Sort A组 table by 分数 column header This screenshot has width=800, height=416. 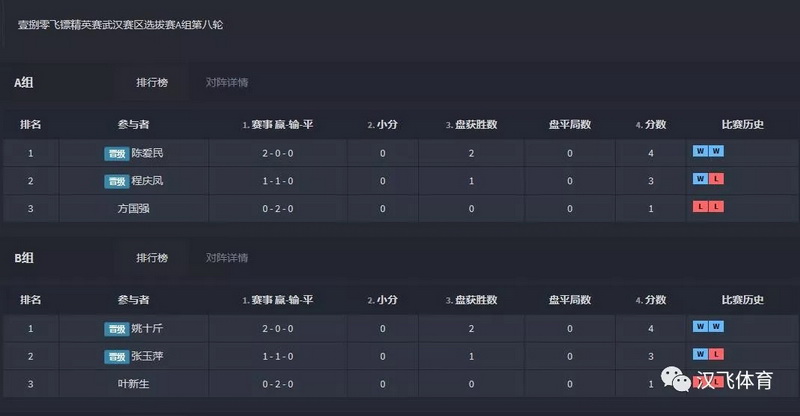pyautogui.click(x=651, y=125)
